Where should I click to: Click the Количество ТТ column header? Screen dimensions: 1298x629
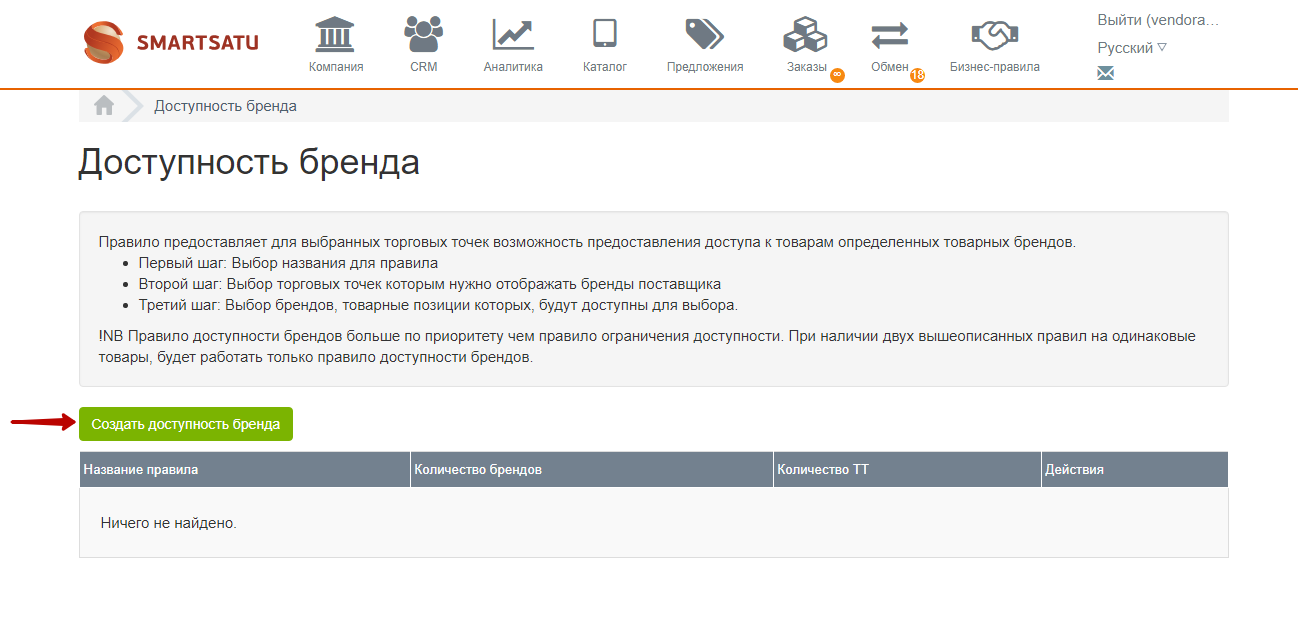[x=823, y=469]
